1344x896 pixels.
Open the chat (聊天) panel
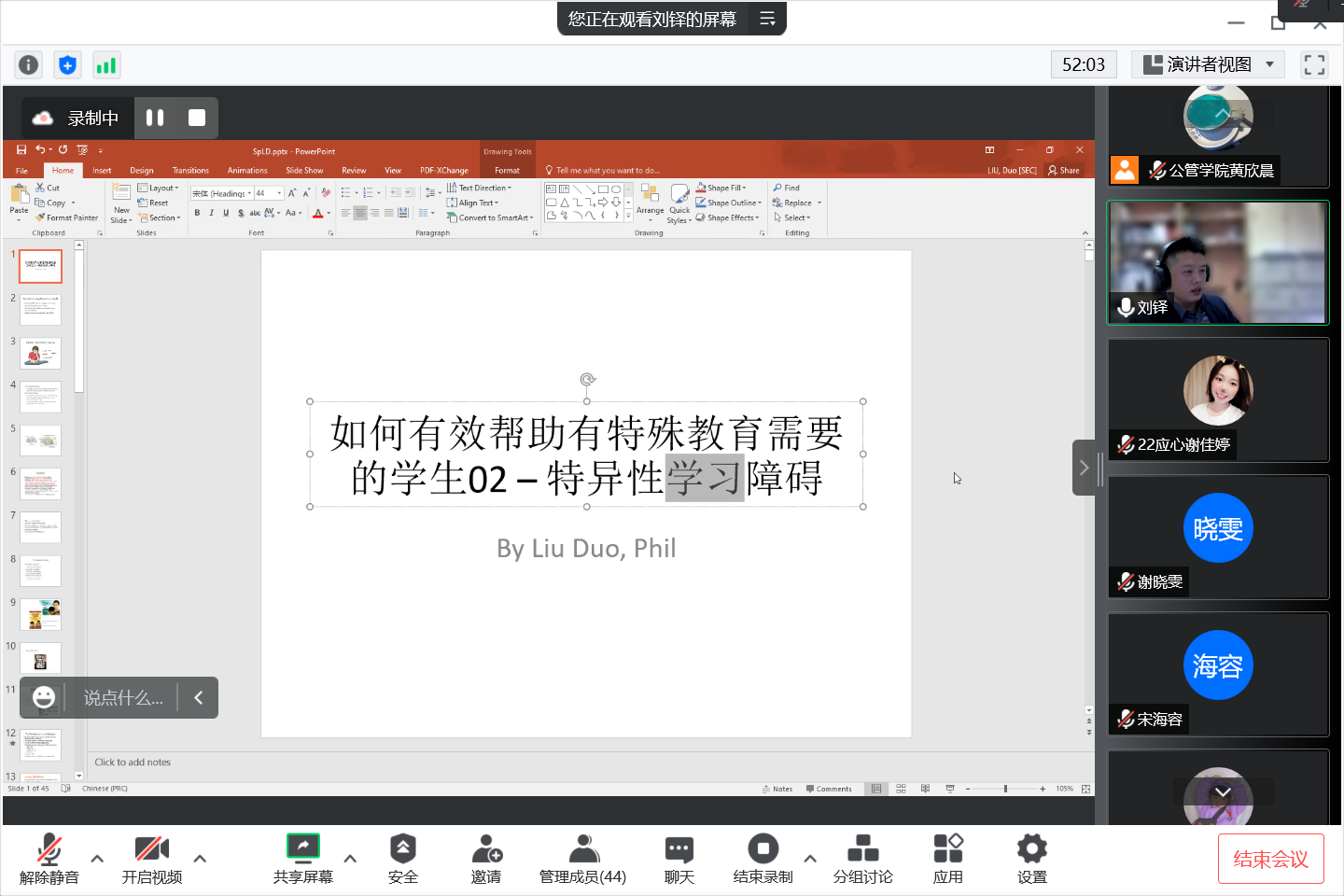679,859
